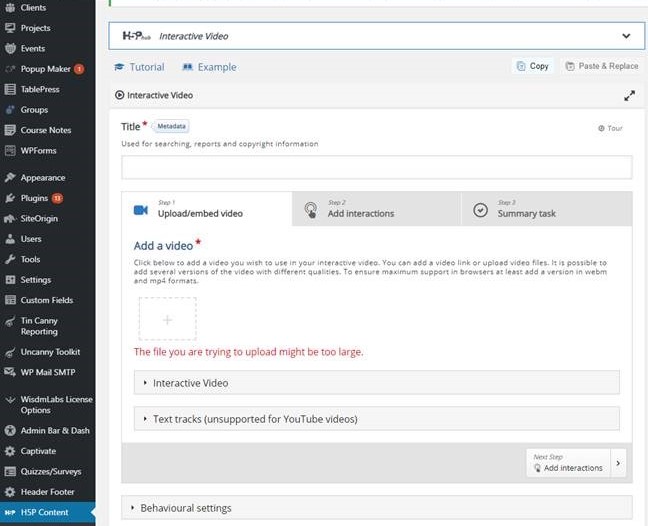Click the Course Notes menu label
The image size is (648, 526).
[46, 130]
